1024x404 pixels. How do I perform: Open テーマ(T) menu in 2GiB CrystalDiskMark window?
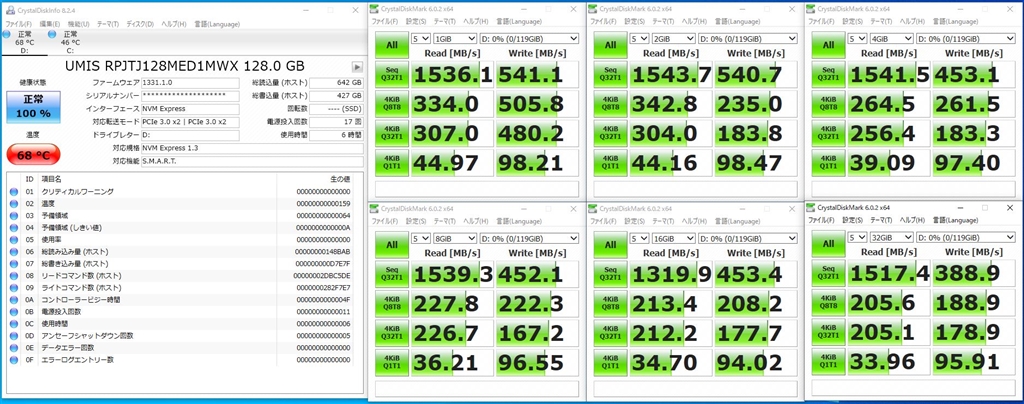pos(664,22)
